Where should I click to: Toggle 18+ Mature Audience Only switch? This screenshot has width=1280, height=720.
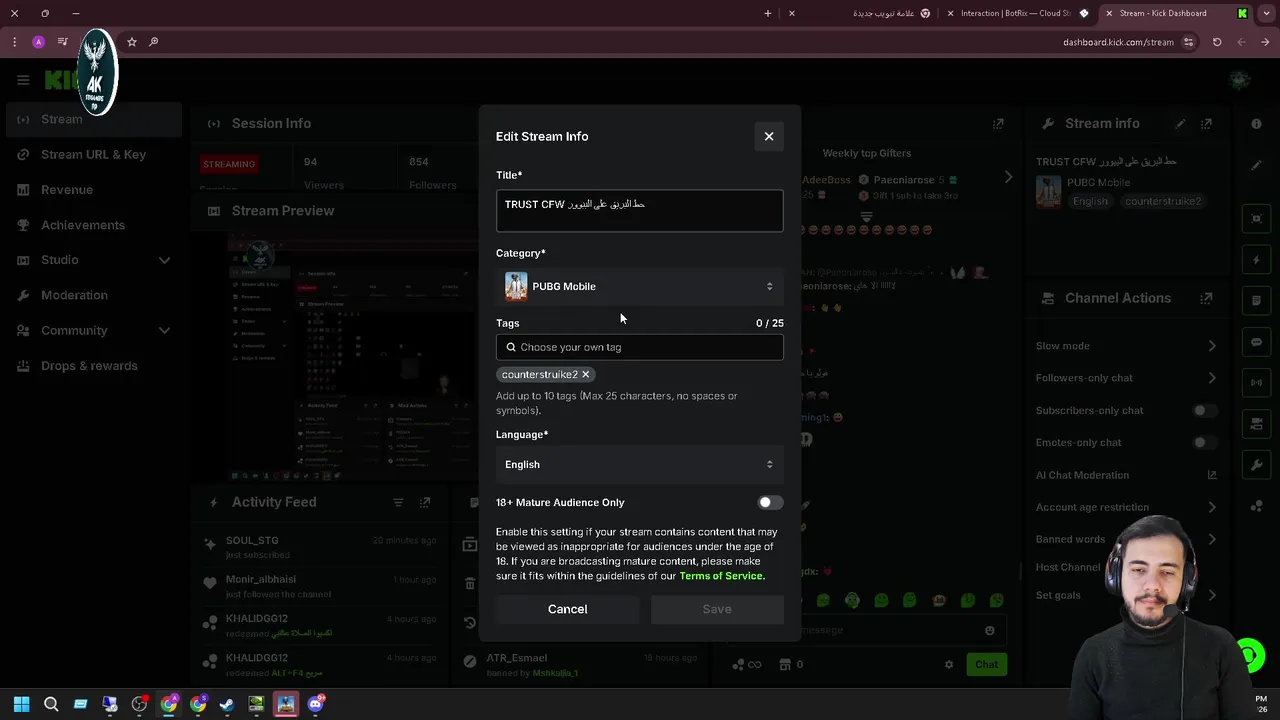[x=770, y=502]
